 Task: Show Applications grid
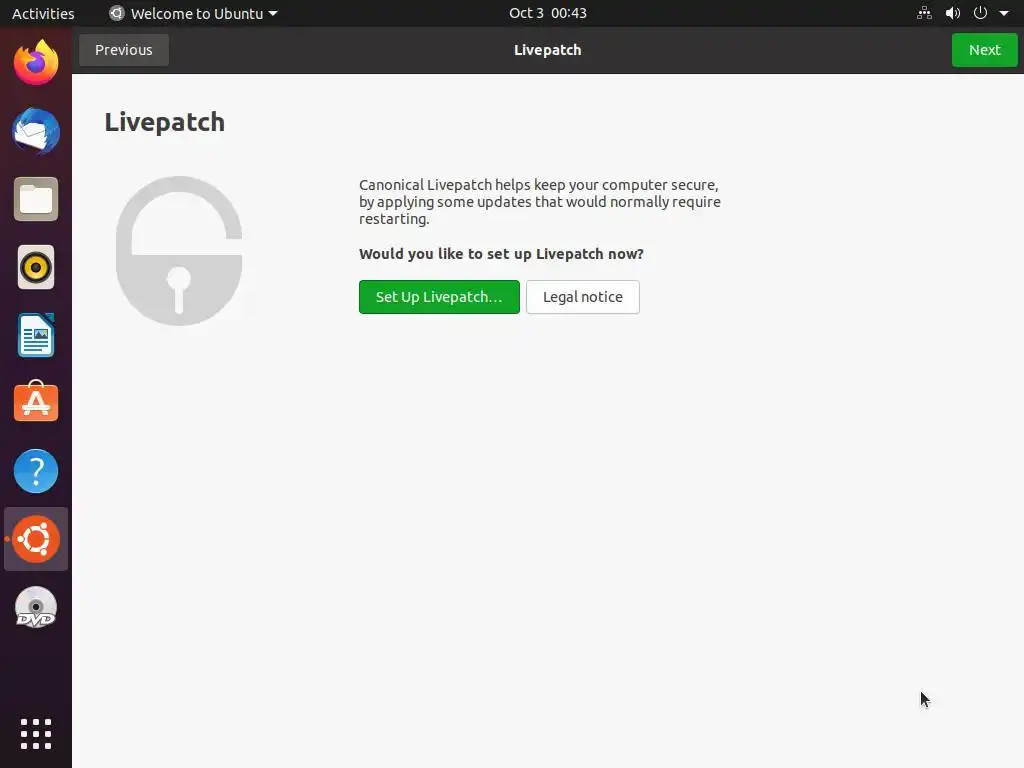[x=36, y=734]
